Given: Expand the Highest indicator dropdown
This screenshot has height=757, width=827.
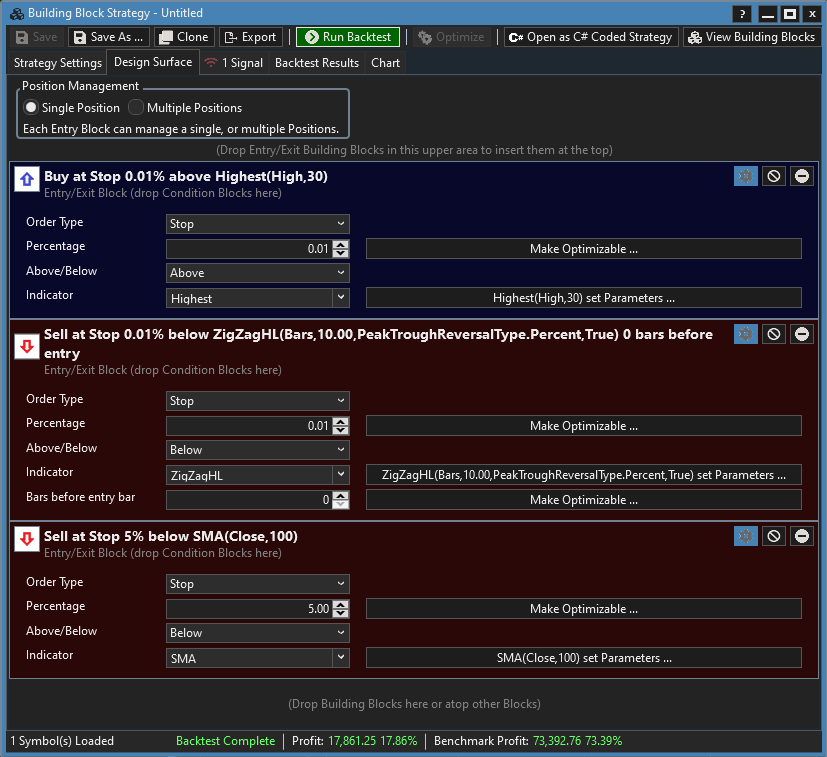Looking at the screenshot, I should pos(341,297).
